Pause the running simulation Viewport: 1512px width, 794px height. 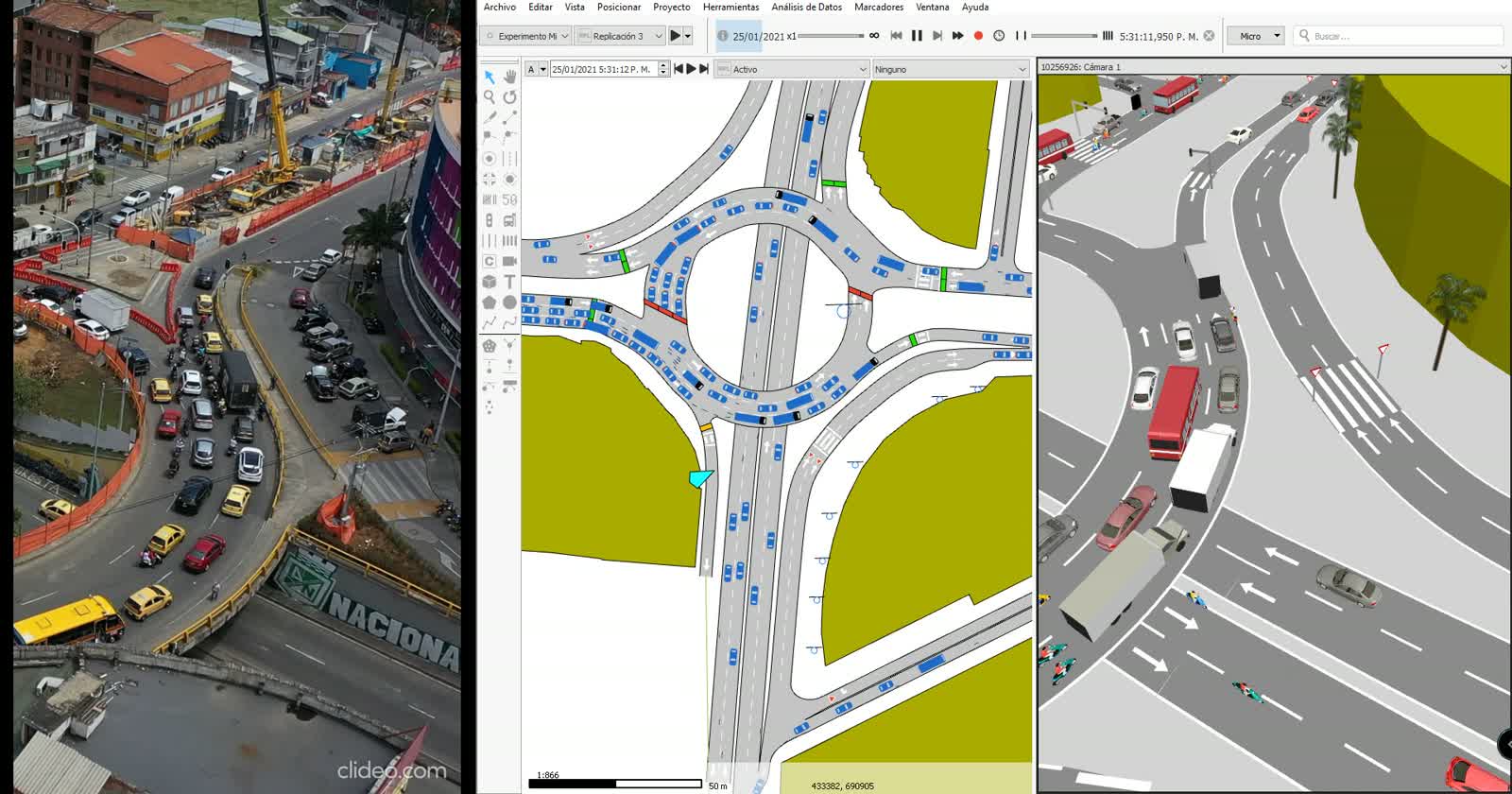click(917, 36)
